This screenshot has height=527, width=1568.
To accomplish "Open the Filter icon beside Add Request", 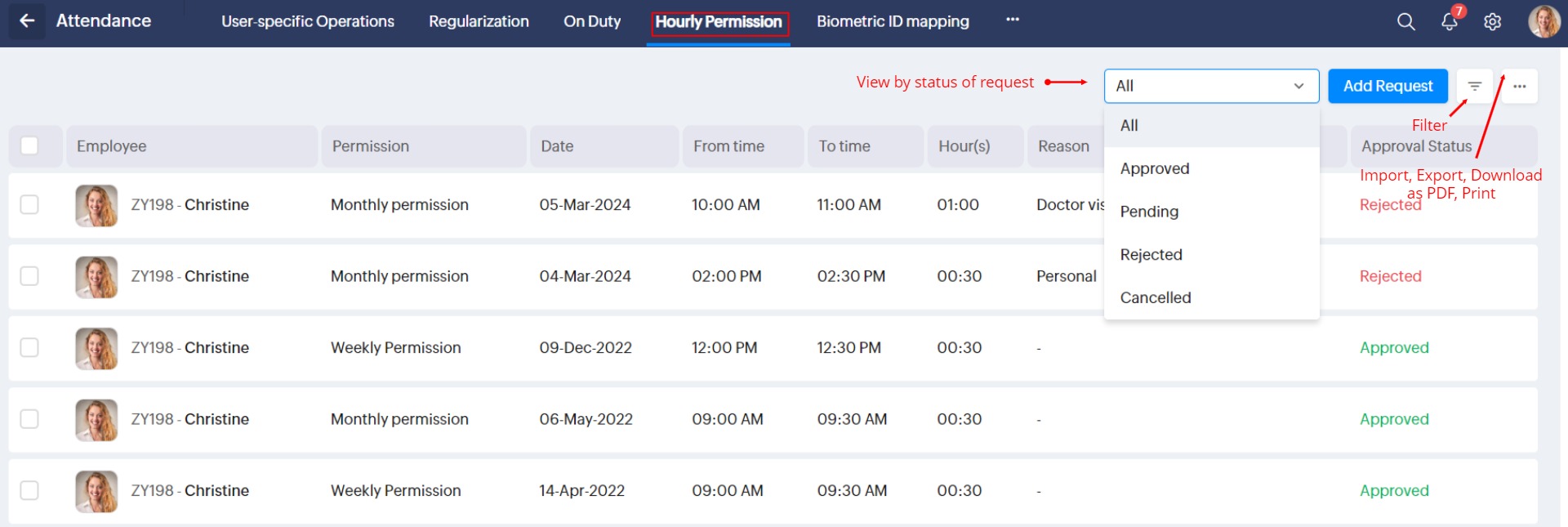I will (1474, 86).
